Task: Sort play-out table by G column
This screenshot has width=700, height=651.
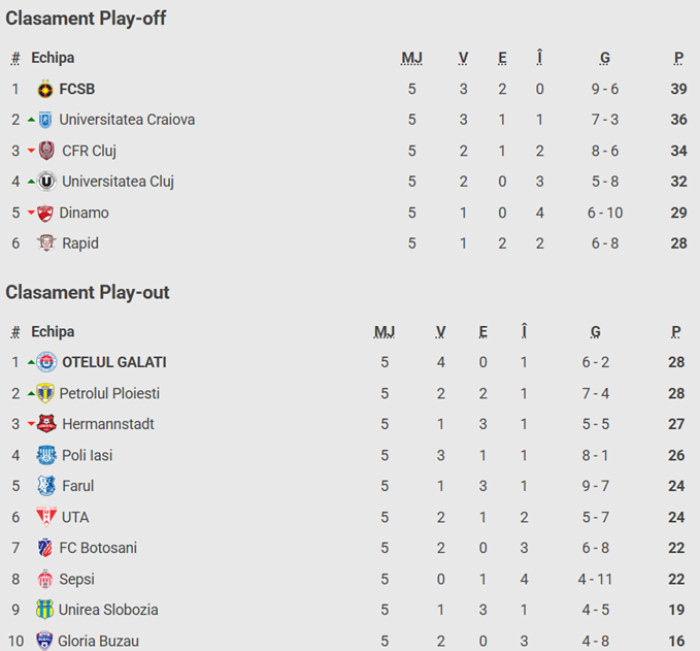Action: [x=596, y=332]
